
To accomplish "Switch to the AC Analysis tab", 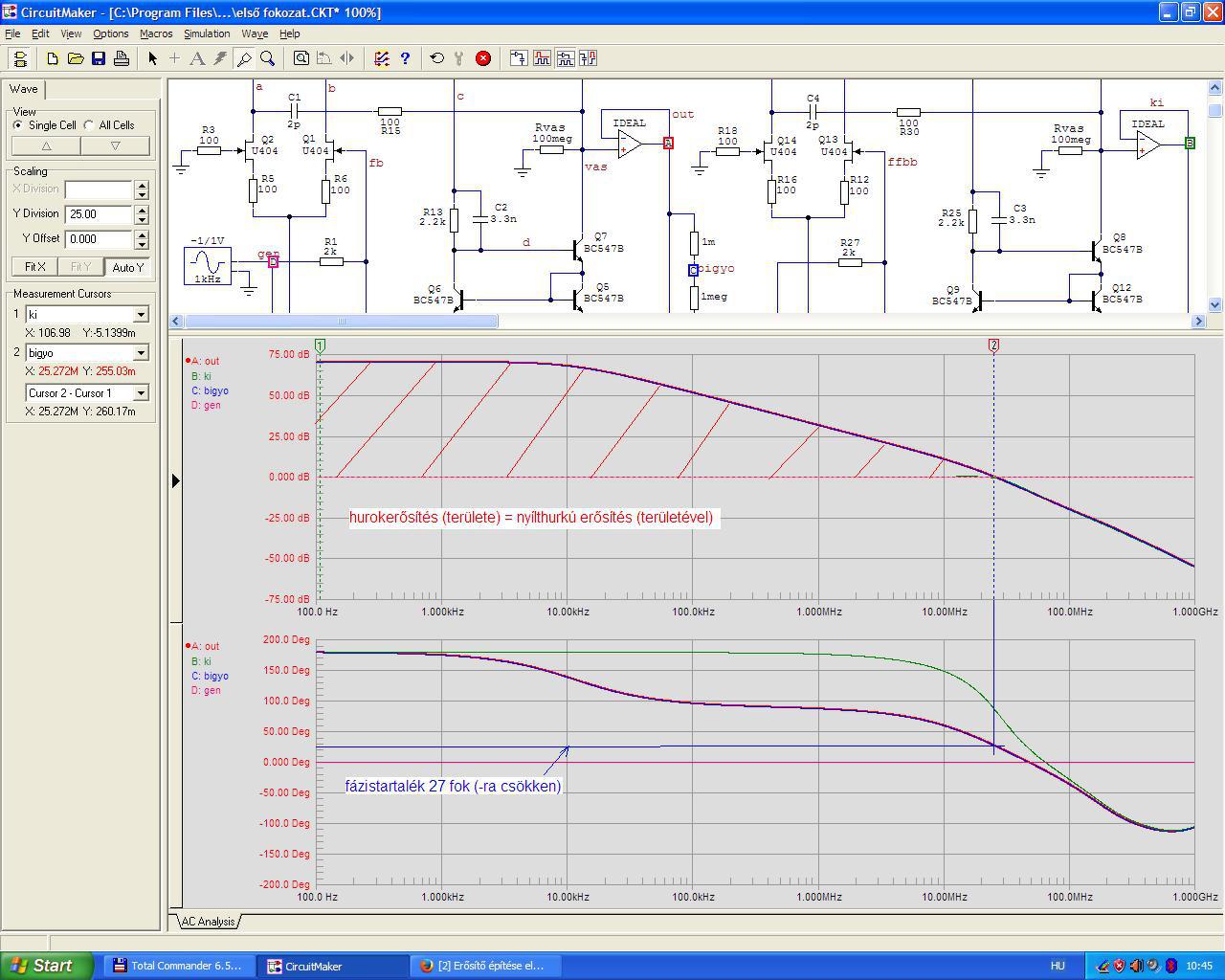I will [208, 922].
